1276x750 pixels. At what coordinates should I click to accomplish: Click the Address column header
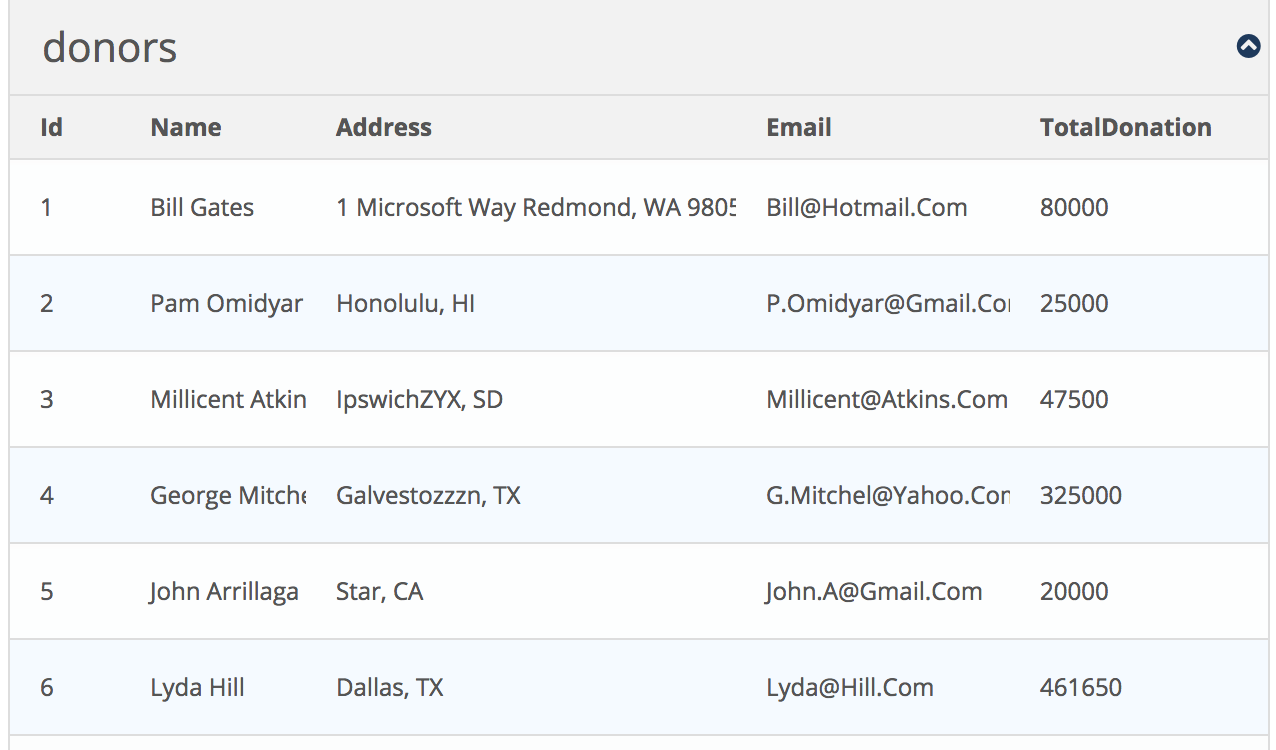(384, 128)
